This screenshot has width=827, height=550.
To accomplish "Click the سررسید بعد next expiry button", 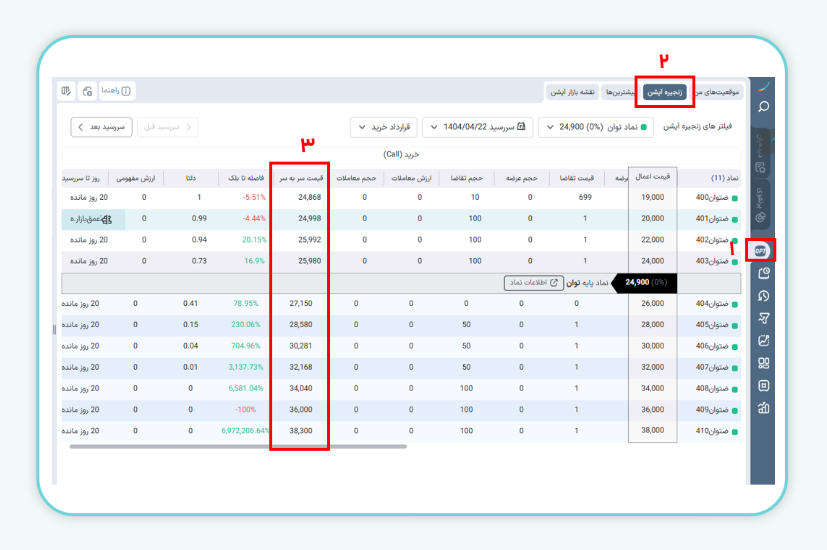I will pos(102,127).
